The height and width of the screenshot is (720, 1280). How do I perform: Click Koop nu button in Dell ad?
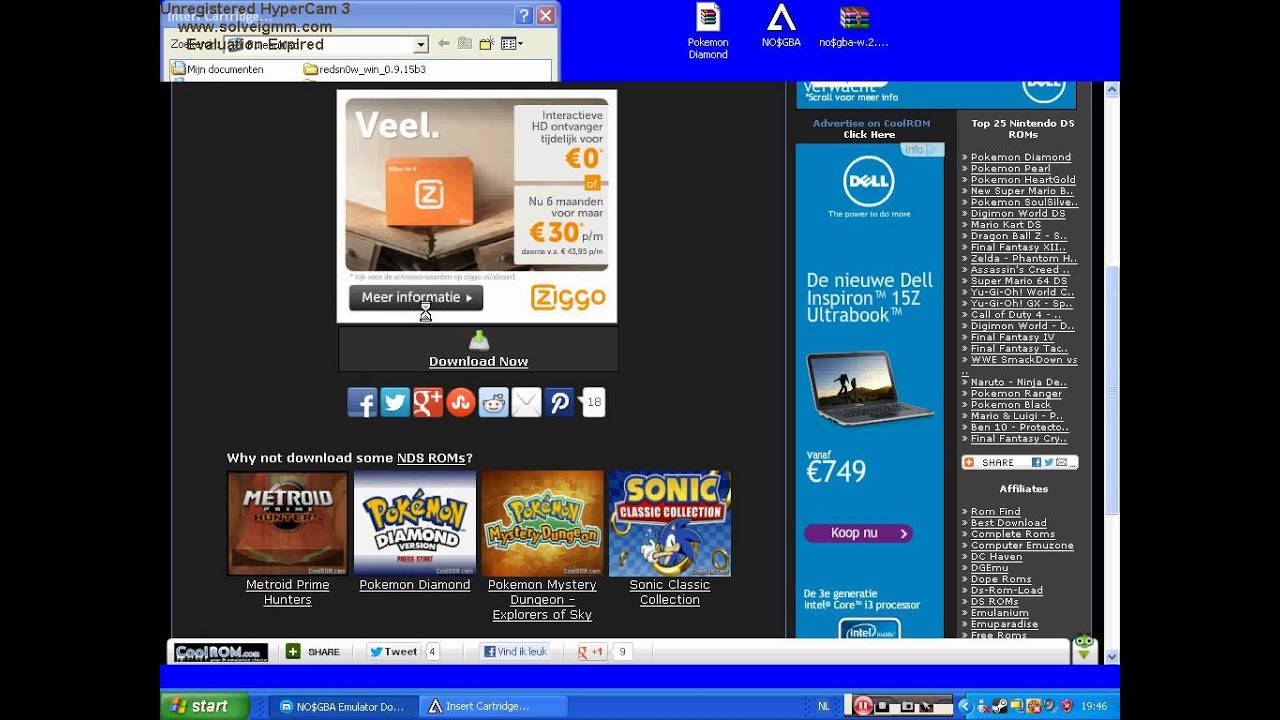click(858, 533)
